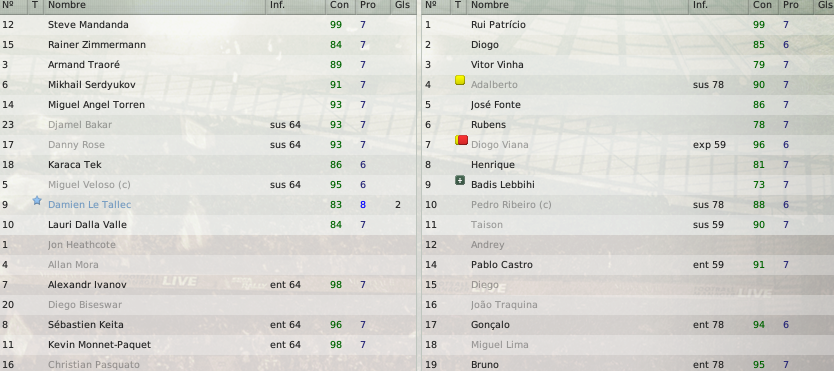
Task: Select Rui Patrício in right table
Action: coord(628,25)
